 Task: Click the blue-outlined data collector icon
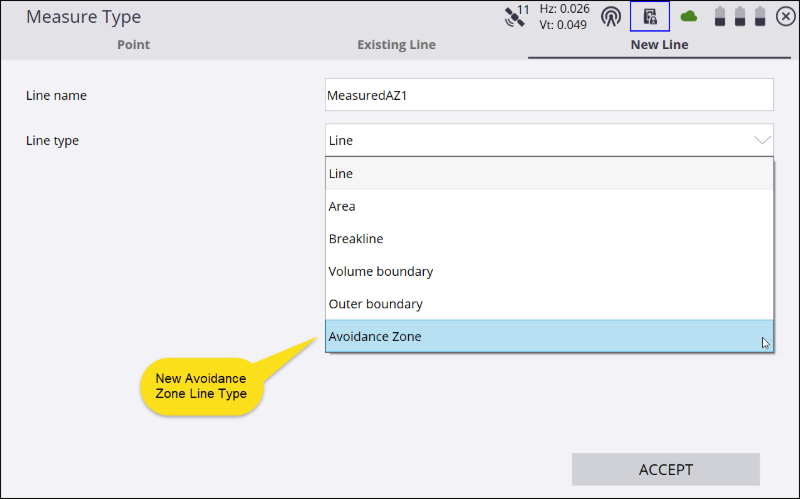tap(649, 16)
